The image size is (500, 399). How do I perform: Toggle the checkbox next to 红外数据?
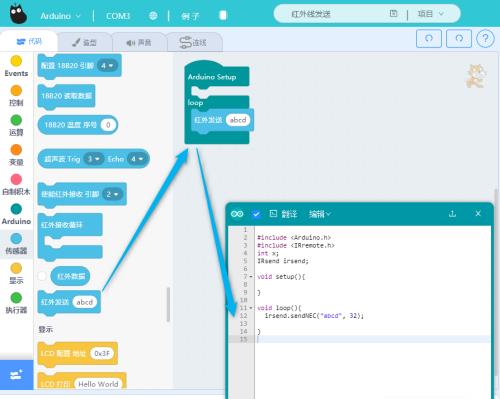(42, 276)
